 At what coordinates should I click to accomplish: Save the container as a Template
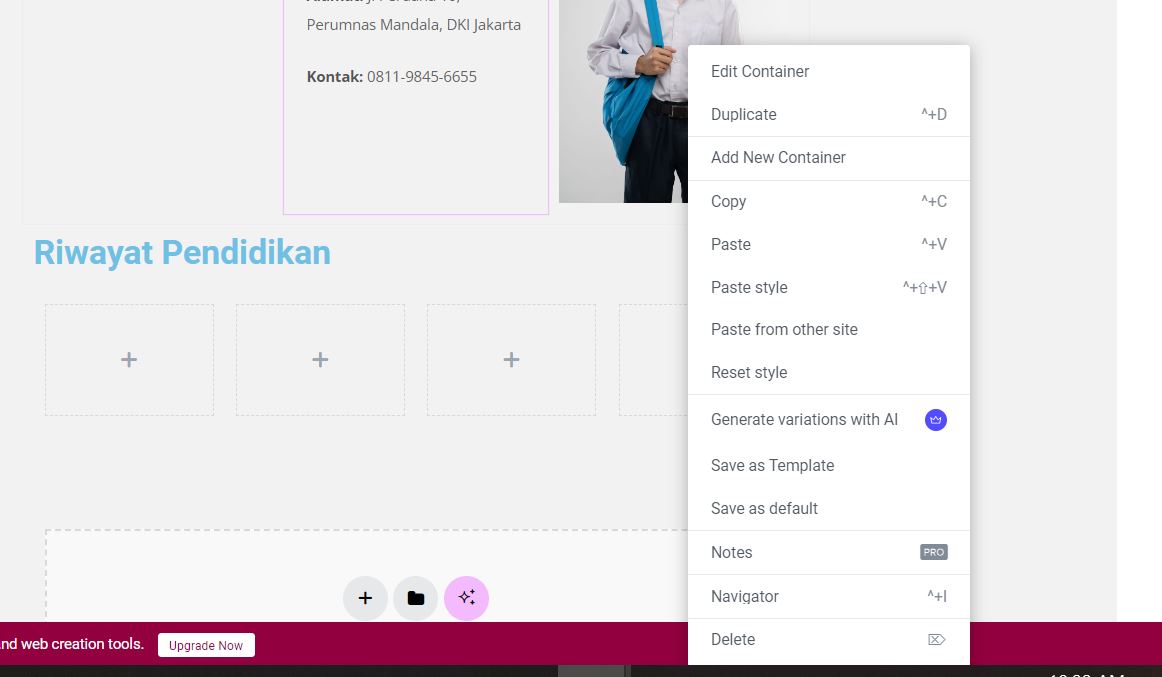pyautogui.click(x=772, y=465)
